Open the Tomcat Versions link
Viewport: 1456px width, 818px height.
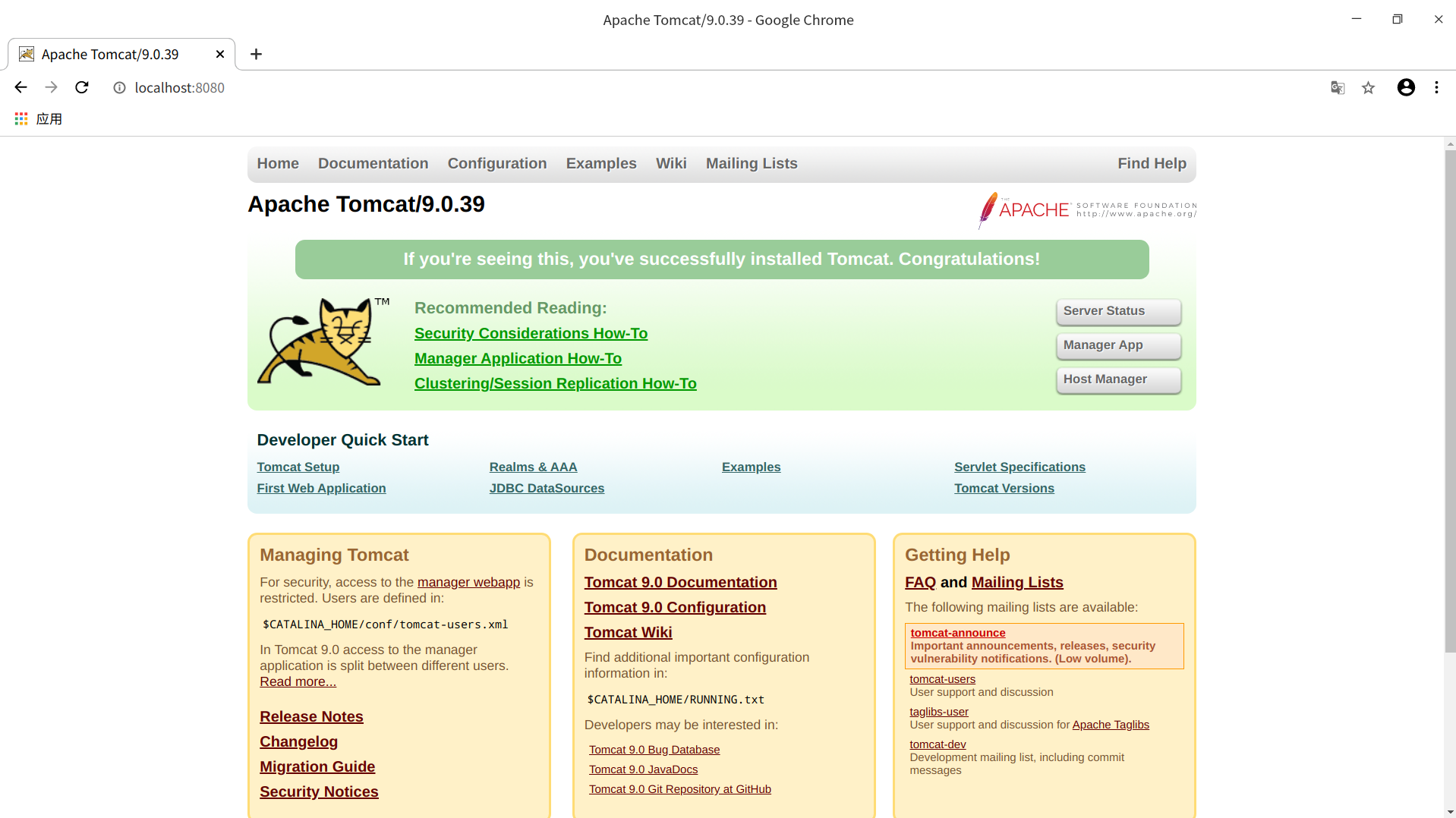click(x=1004, y=488)
